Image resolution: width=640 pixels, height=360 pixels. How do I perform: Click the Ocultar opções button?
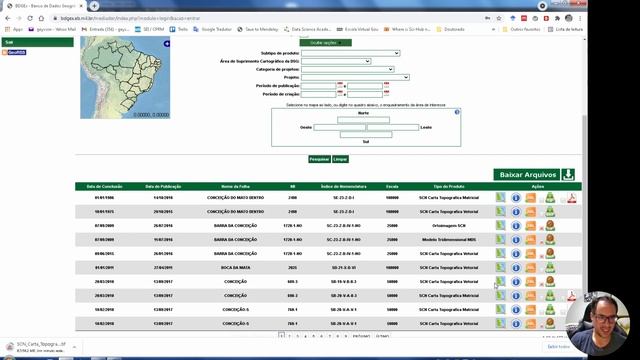pos(325,43)
